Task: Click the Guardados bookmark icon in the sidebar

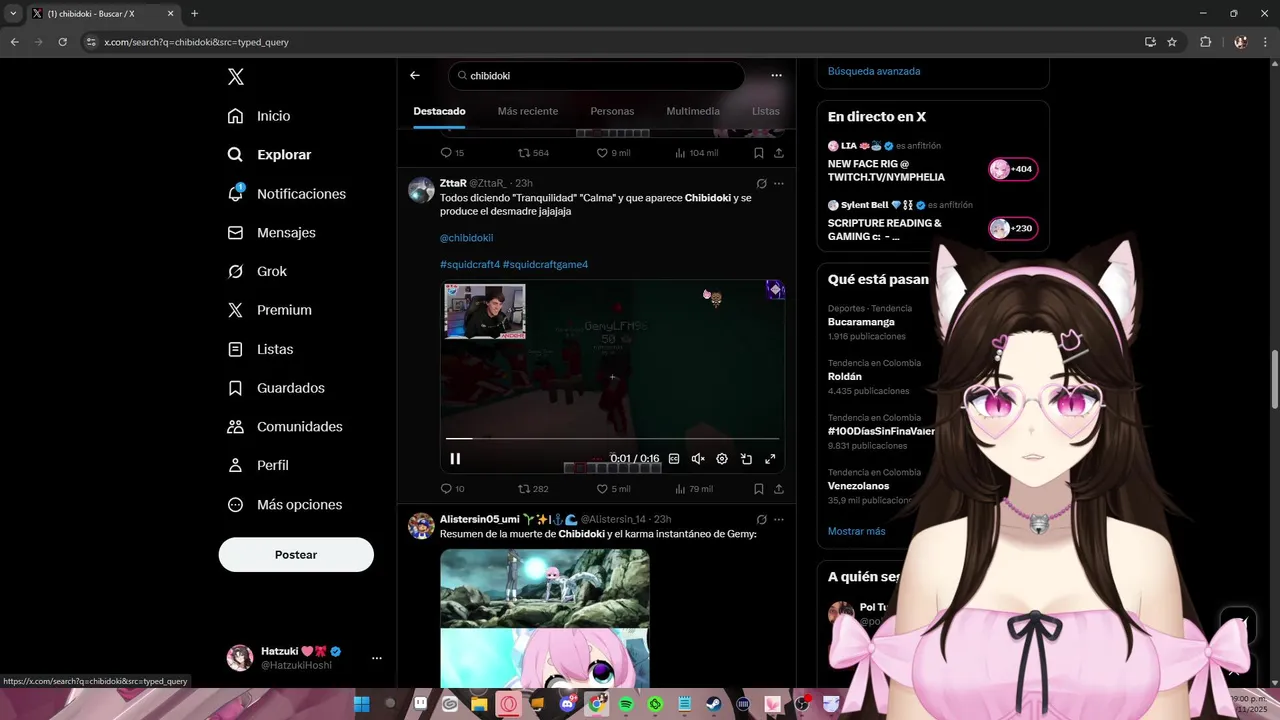Action: pyautogui.click(x=236, y=388)
